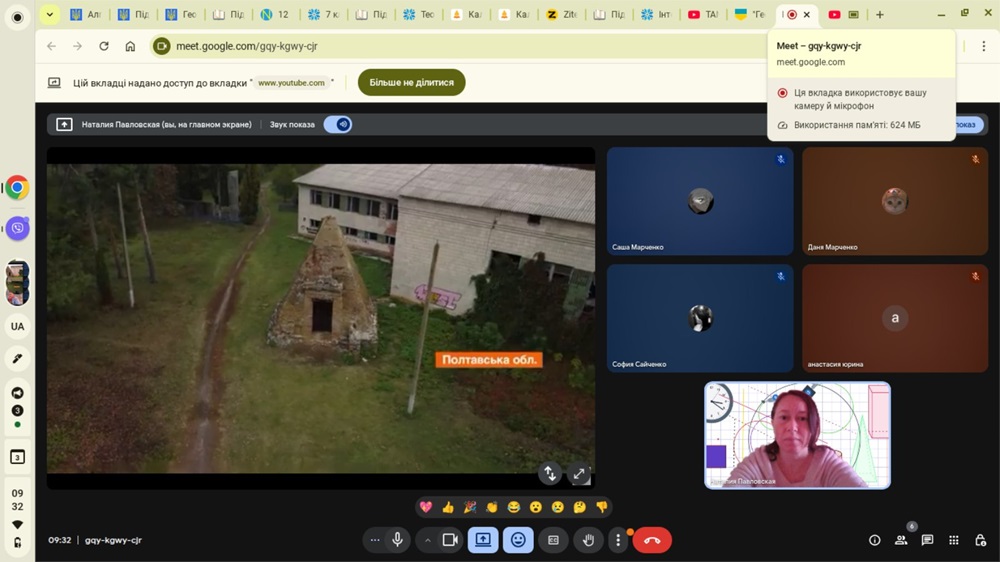Open meeting details info icon
The image size is (1000, 562).
point(875,540)
